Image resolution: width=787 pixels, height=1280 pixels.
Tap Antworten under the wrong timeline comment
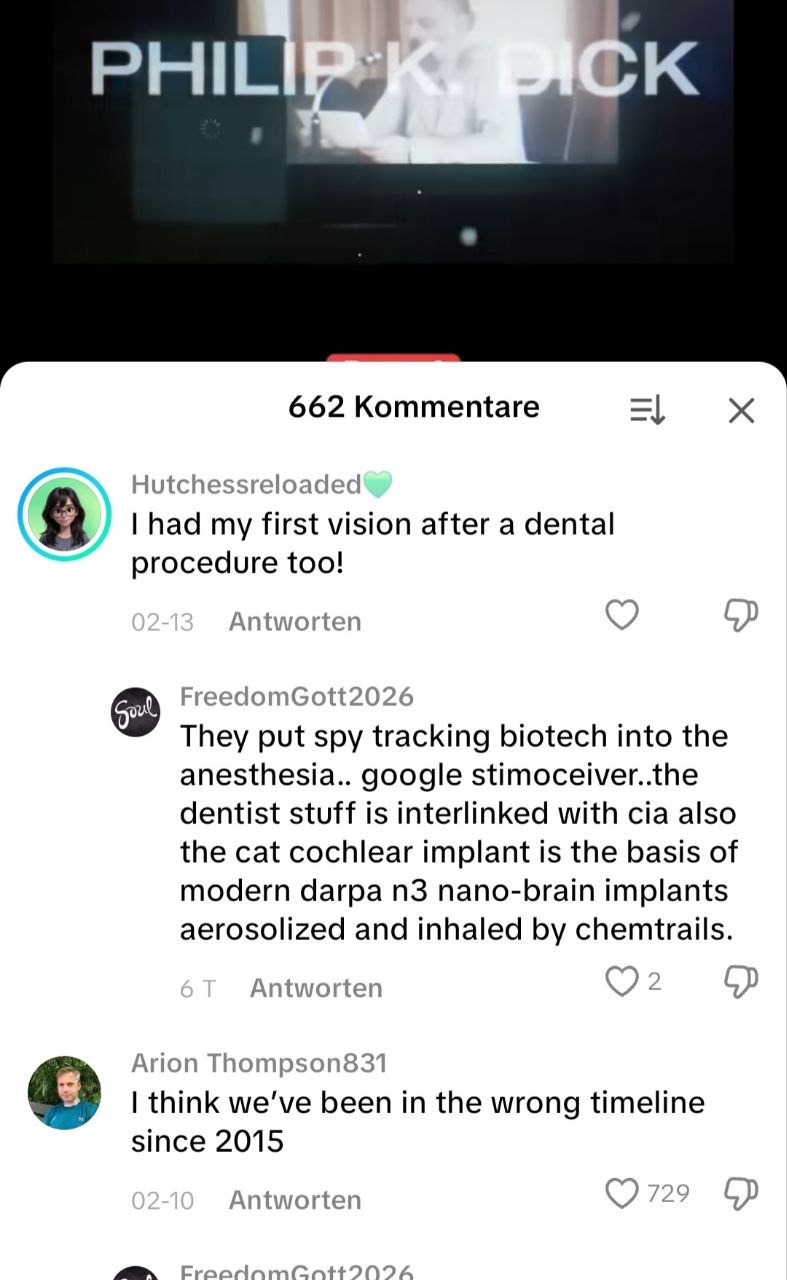pos(295,1200)
